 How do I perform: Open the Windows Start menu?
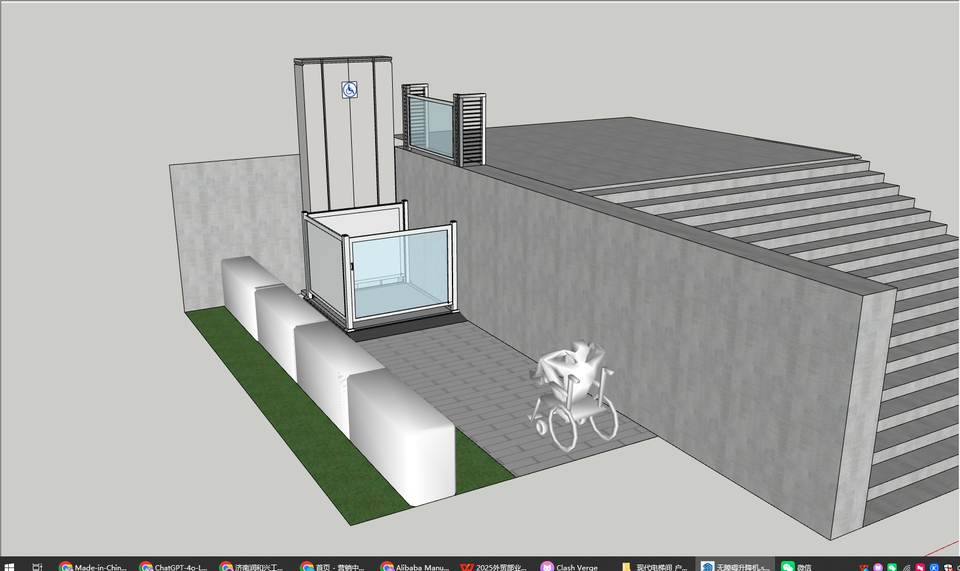(9, 567)
